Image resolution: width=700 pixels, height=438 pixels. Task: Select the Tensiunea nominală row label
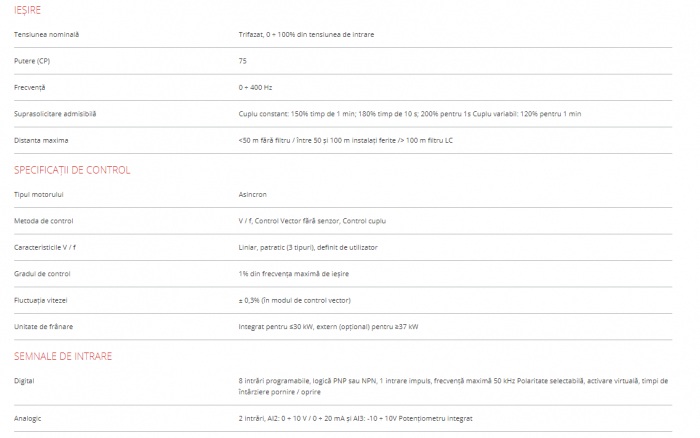(x=47, y=34)
